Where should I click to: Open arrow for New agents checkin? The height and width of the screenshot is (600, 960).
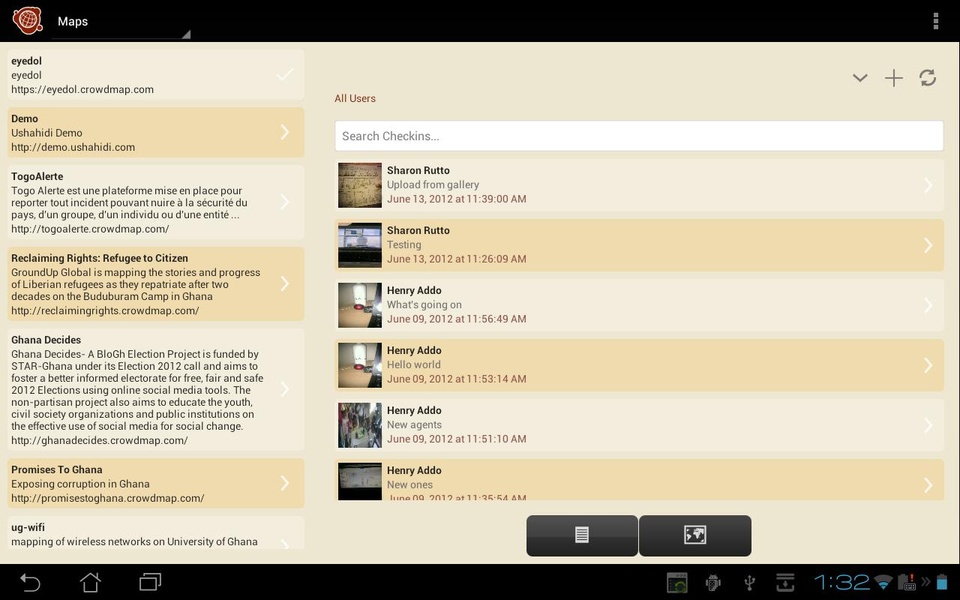(928, 426)
